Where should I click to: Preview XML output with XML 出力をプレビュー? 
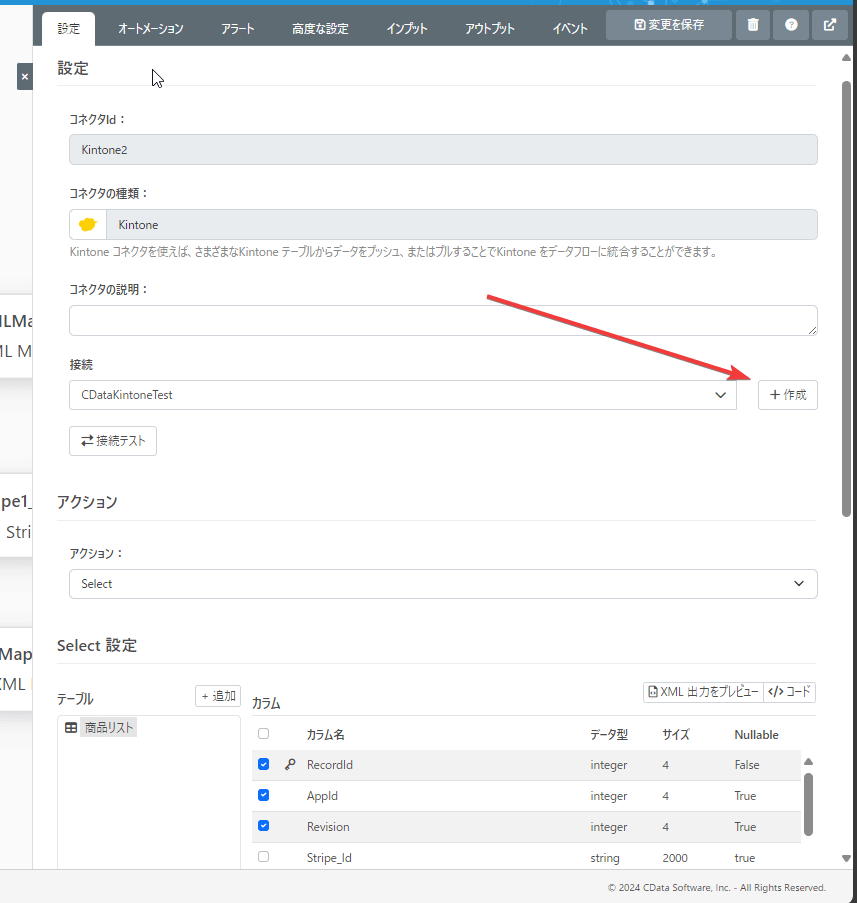point(703,692)
